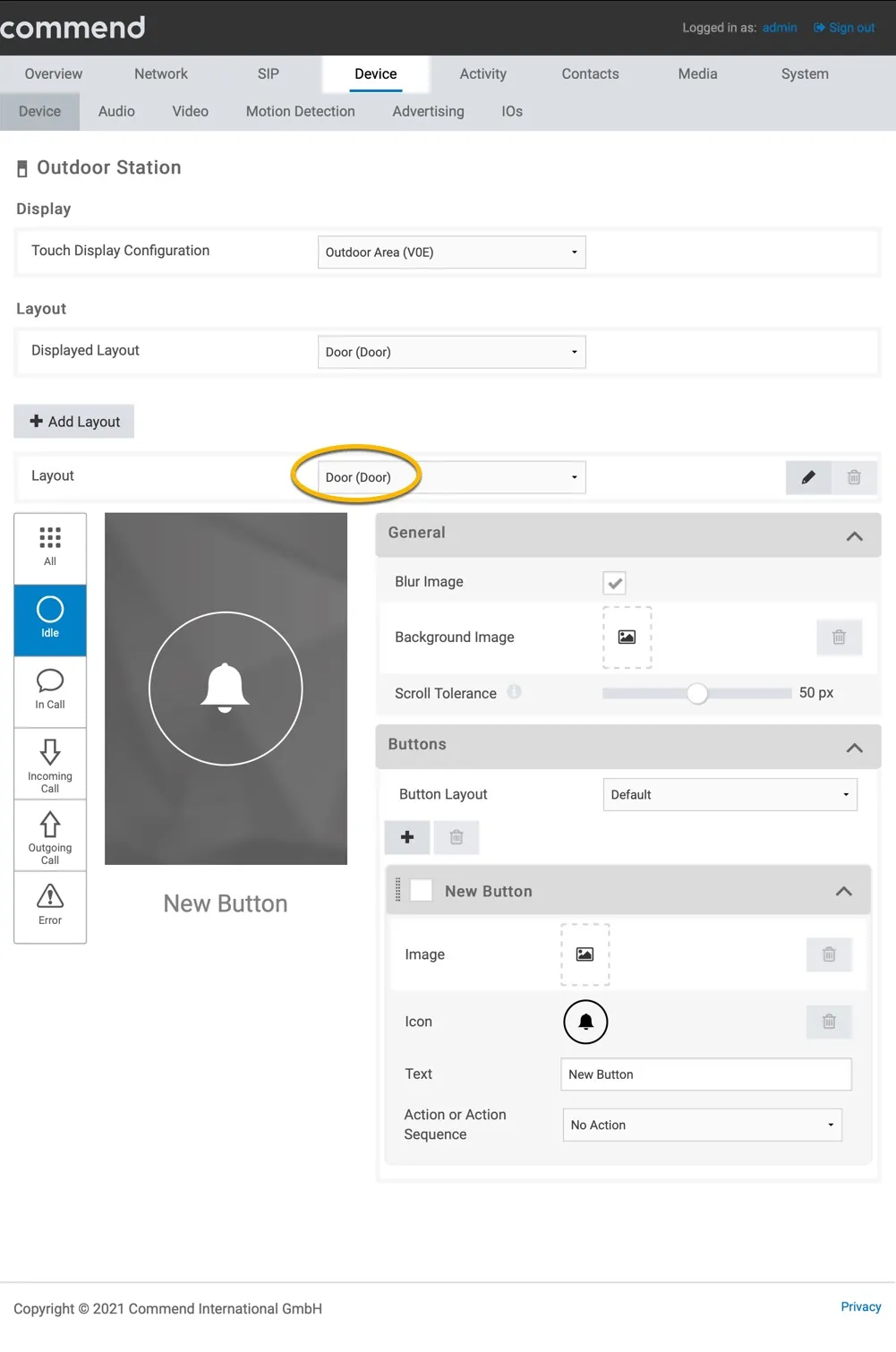Toggle the Blur Image checkbox
The height and width of the screenshot is (1352, 896).
(x=614, y=583)
